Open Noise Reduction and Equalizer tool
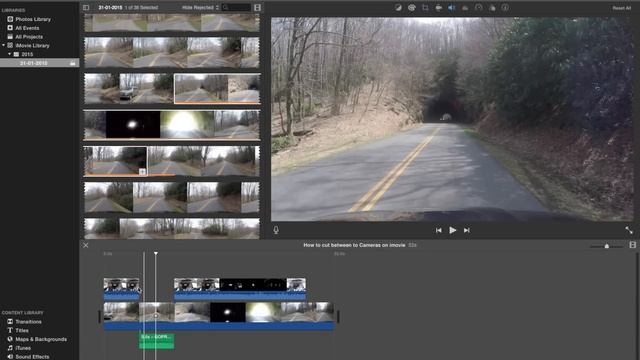Viewport: 640px width, 360px height. click(465, 8)
